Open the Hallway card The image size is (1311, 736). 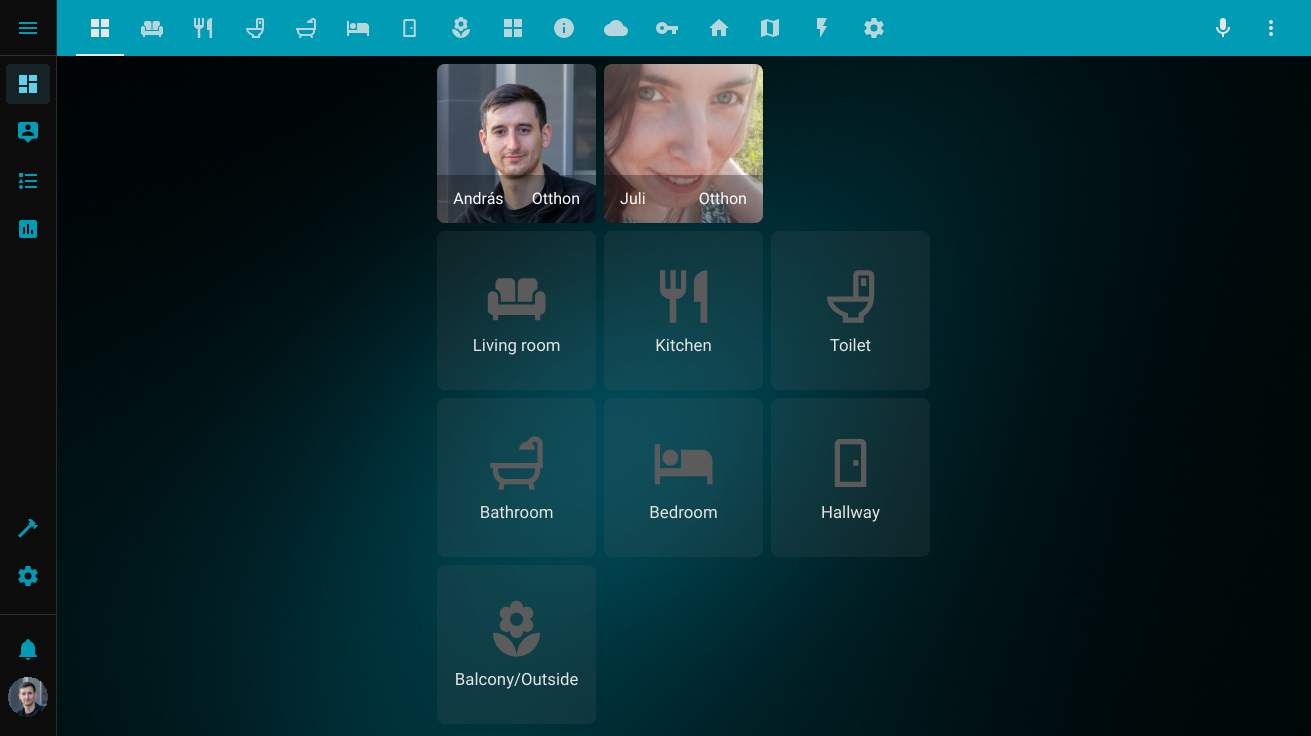point(850,477)
